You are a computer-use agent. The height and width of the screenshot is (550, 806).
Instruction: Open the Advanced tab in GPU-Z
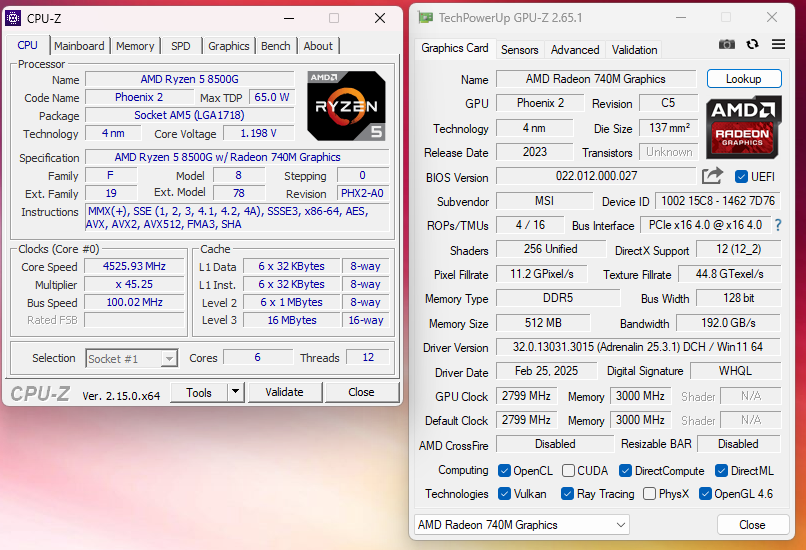(x=575, y=50)
